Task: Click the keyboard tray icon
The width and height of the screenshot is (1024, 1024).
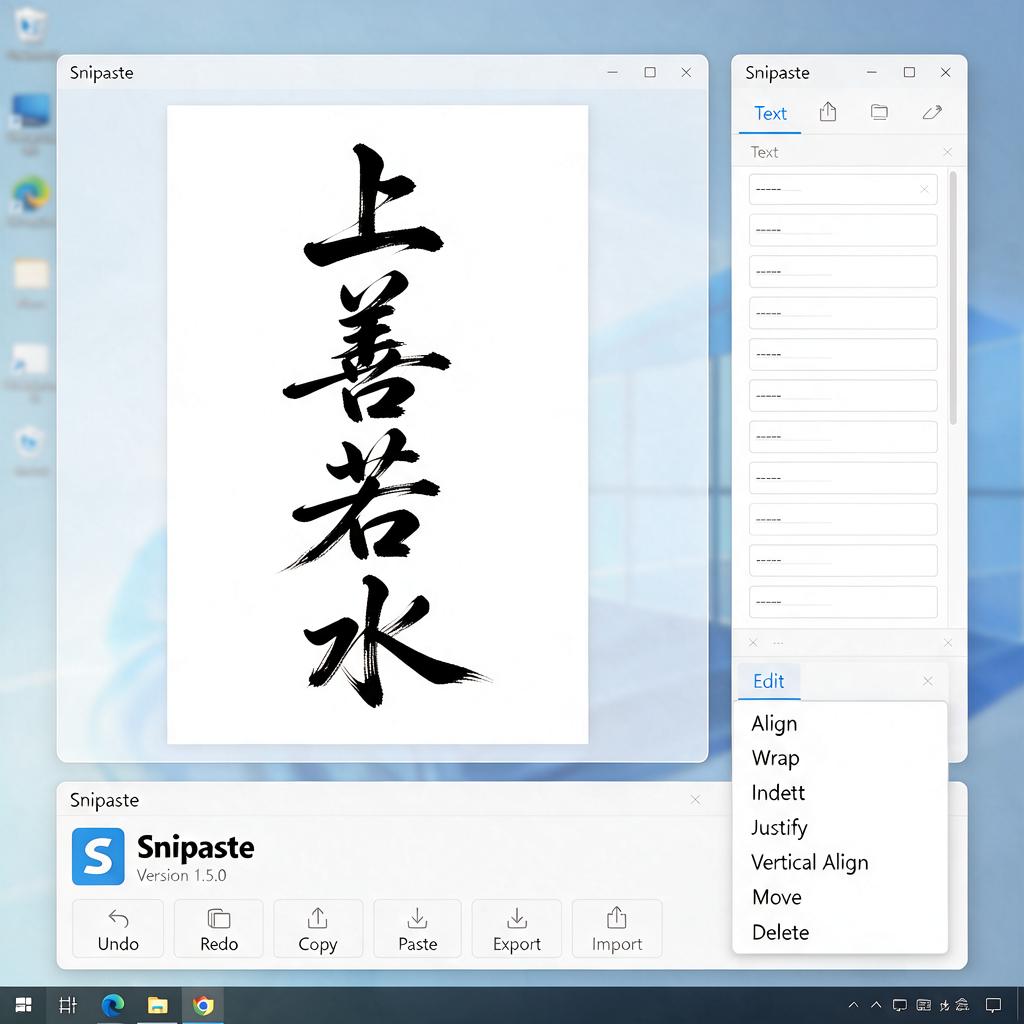Action: coord(923,1005)
